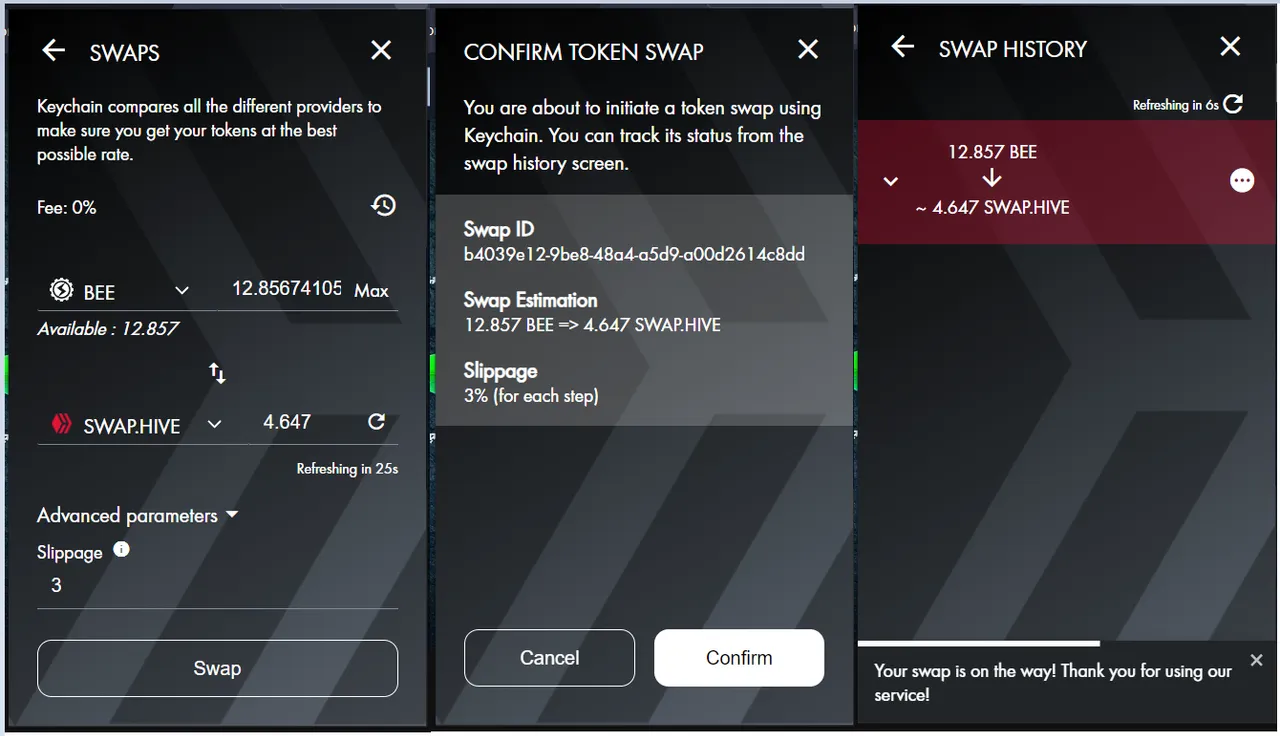The image size is (1280, 736).
Task: Click the 'Available : 12.857' balance text
Action: coord(108,328)
